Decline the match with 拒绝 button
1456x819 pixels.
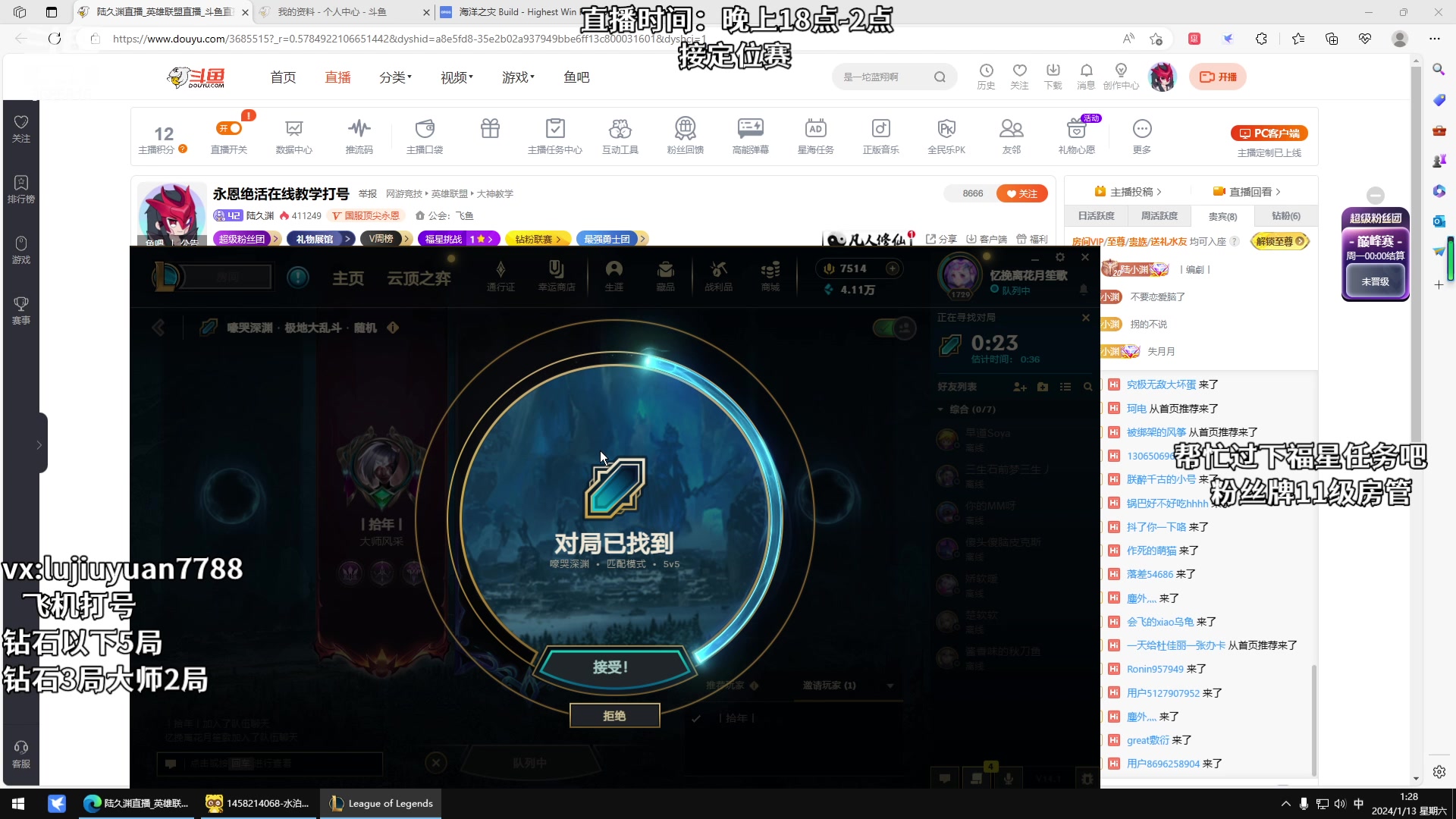[x=614, y=716]
